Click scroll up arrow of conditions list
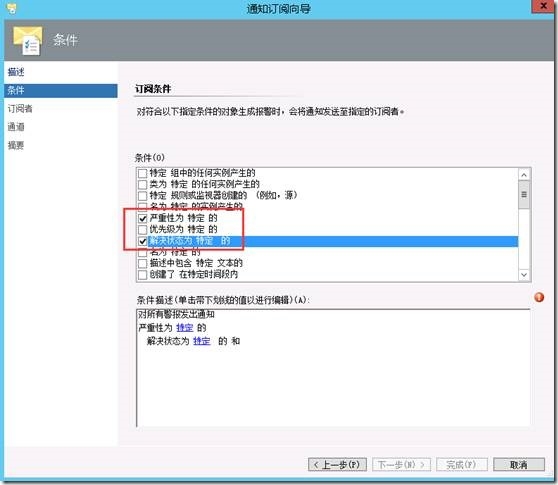Image resolution: width=558 pixels, height=485 pixels. (524, 175)
